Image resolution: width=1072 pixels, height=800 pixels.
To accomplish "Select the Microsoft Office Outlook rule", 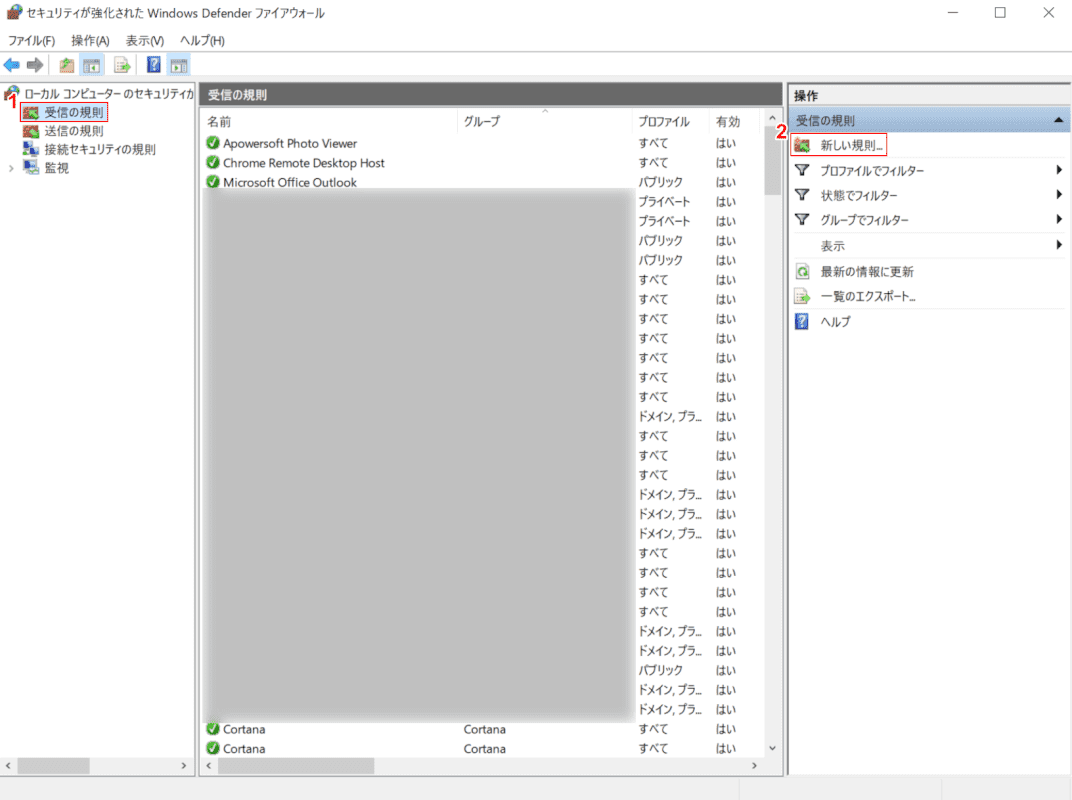I will point(290,182).
